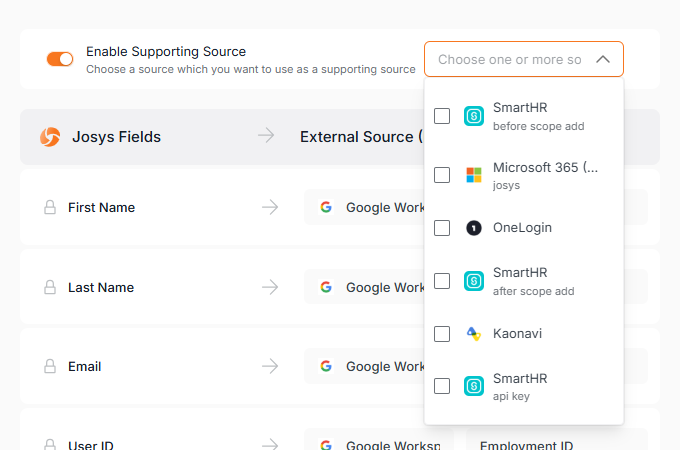Click the 'Last Name' field label
This screenshot has width=680, height=450.
101,287
